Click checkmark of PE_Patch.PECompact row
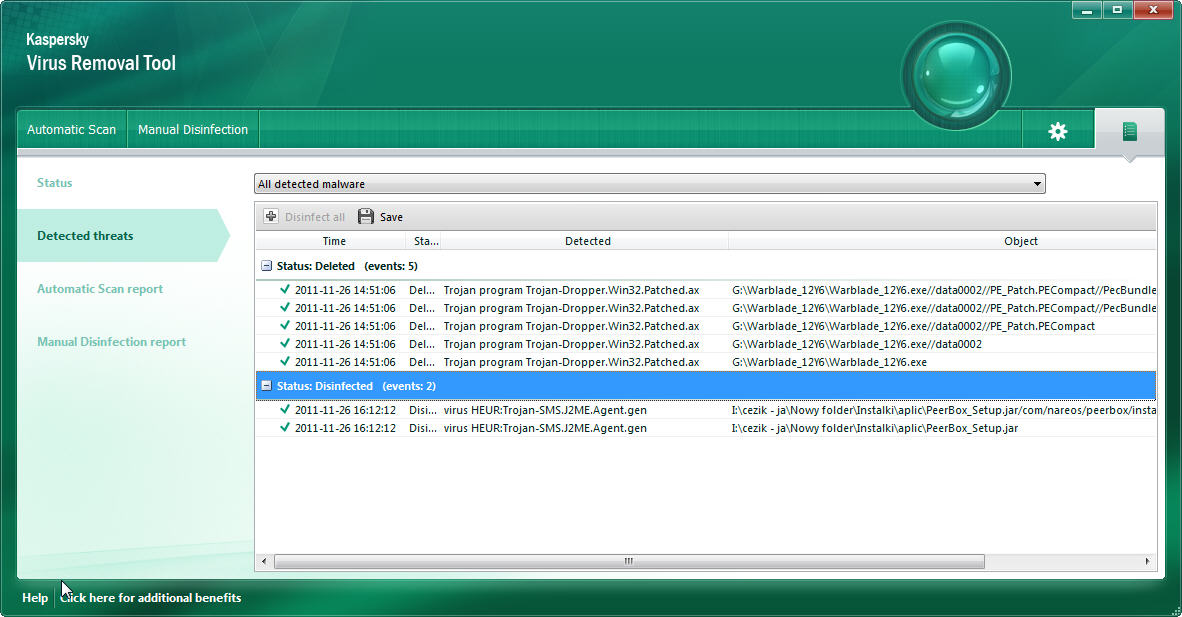 click(x=284, y=326)
